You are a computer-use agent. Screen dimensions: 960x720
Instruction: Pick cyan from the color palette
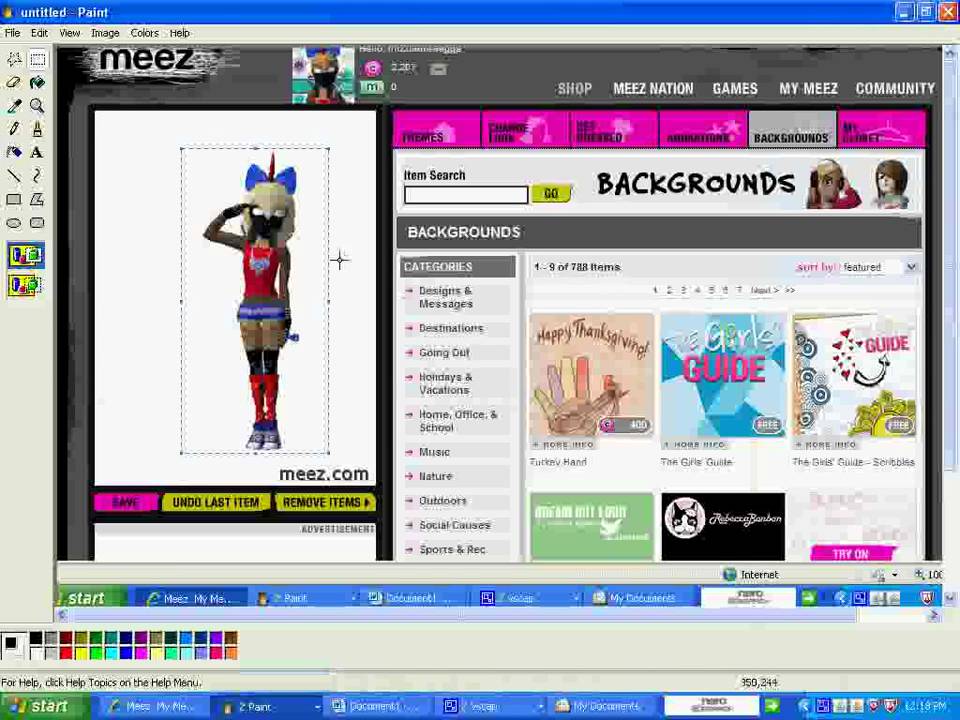(111, 653)
